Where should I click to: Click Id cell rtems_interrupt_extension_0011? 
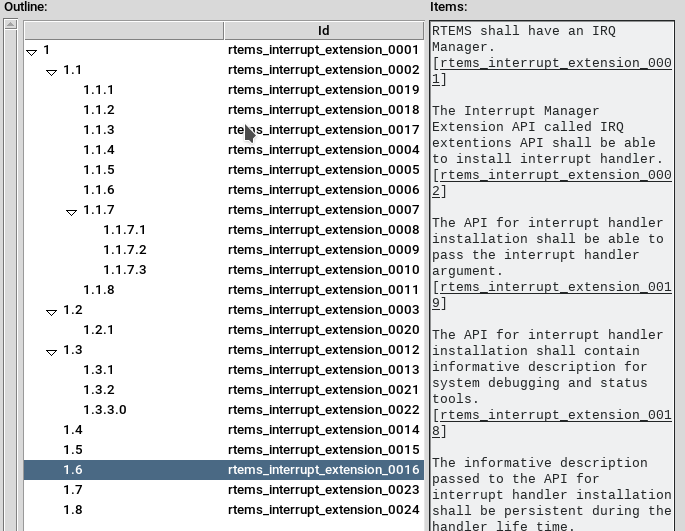point(324,290)
